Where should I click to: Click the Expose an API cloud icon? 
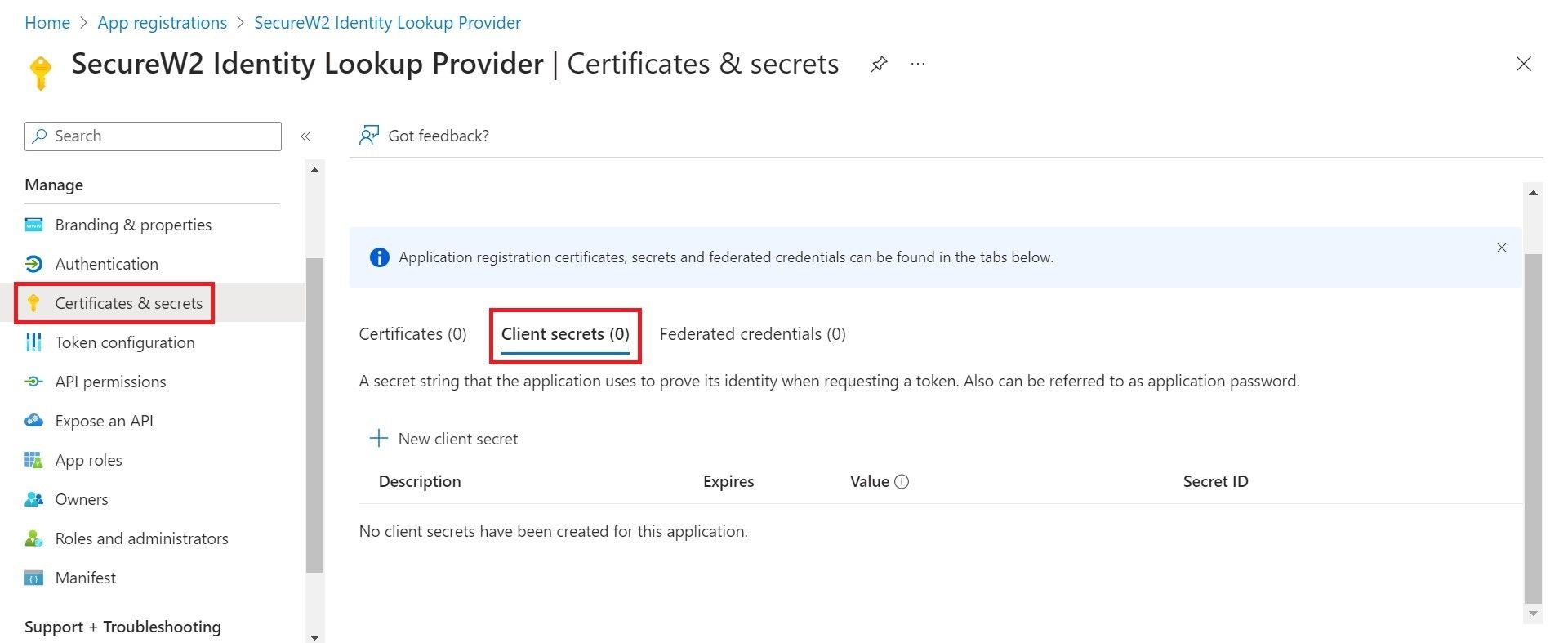33,421
